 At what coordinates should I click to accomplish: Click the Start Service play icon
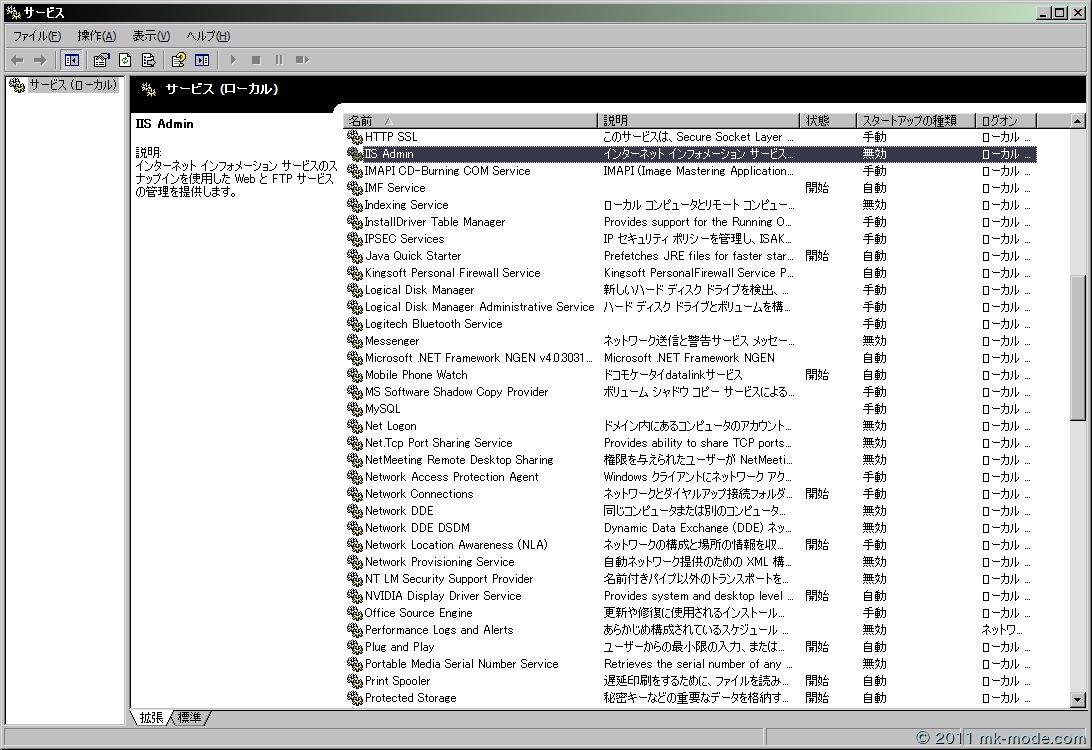(x=233, y=60)
